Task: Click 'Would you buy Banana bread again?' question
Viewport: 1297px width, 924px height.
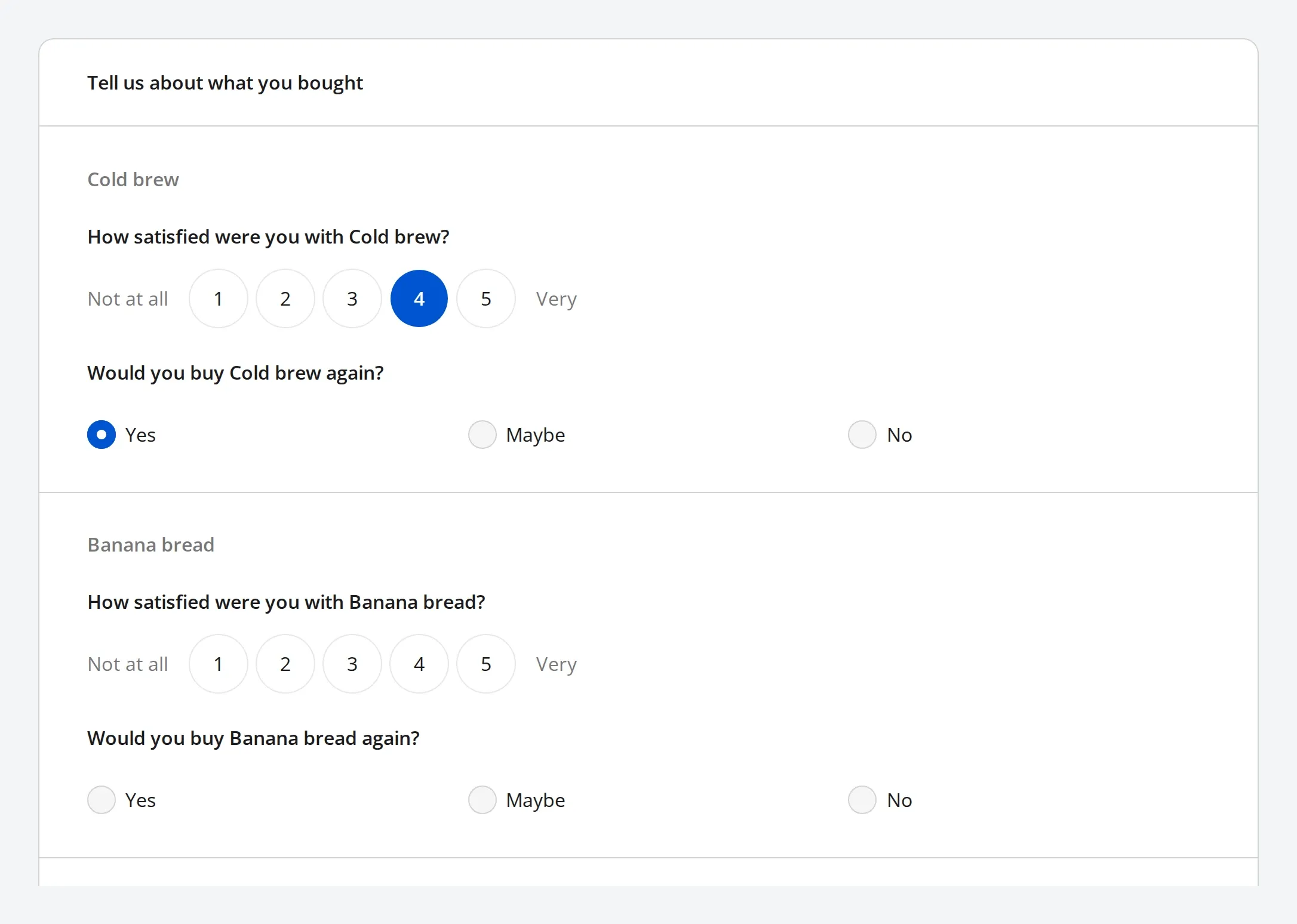Action: tap(253, 738)
